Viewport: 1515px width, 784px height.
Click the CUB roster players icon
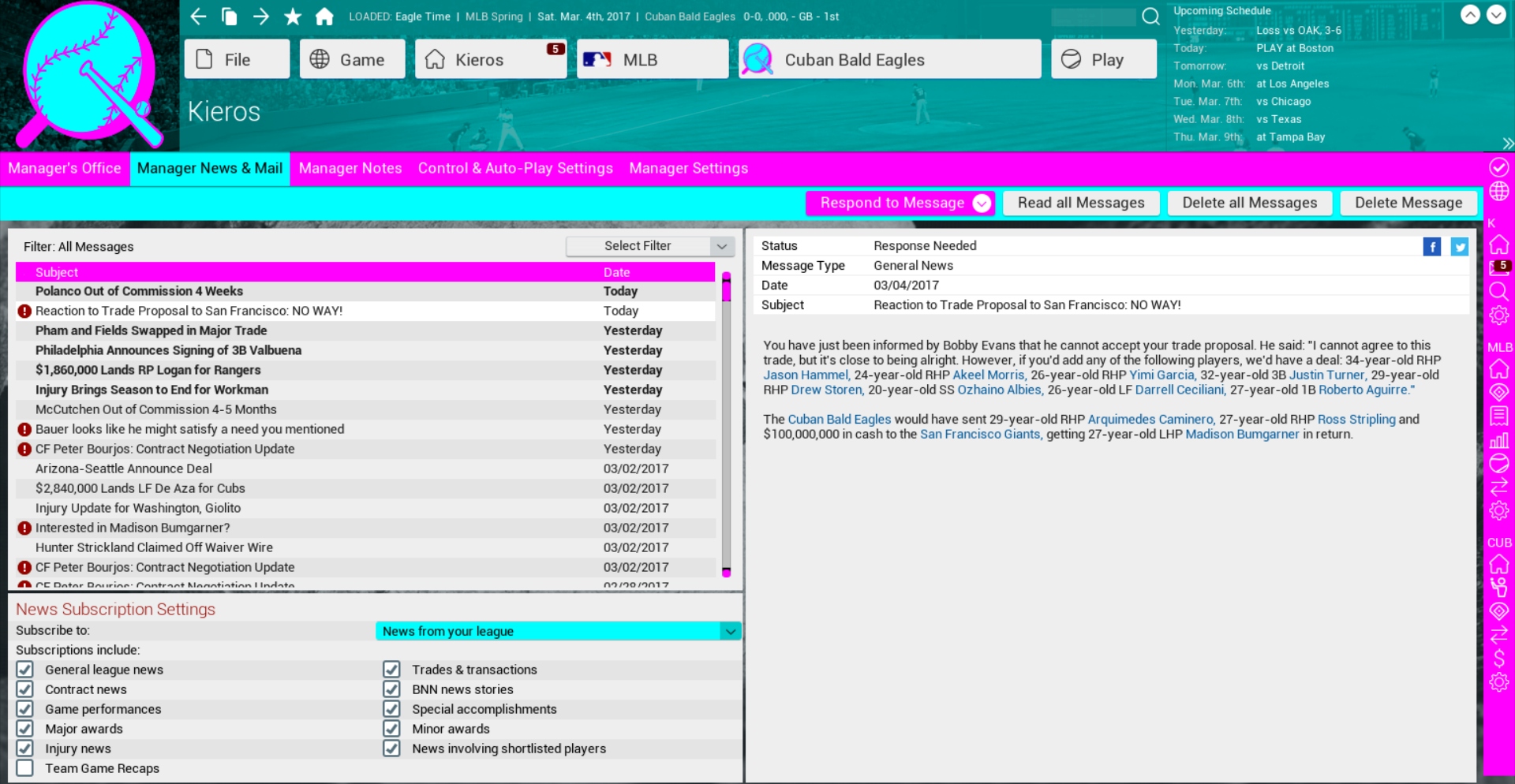tap(1499, 588)
